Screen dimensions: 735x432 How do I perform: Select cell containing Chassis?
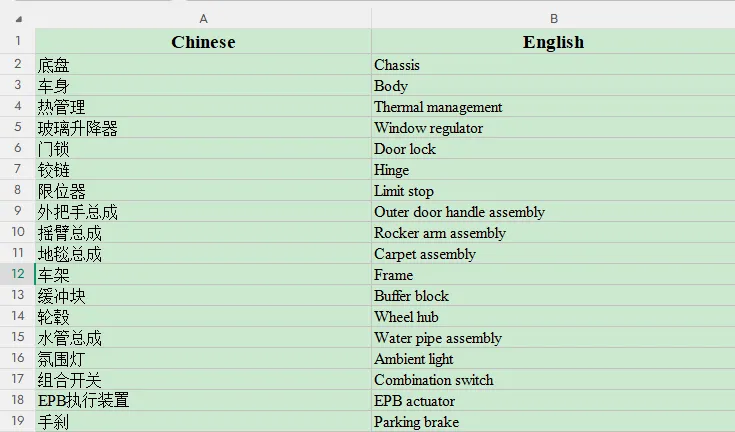pyautogui.click(x=553, y=65)
